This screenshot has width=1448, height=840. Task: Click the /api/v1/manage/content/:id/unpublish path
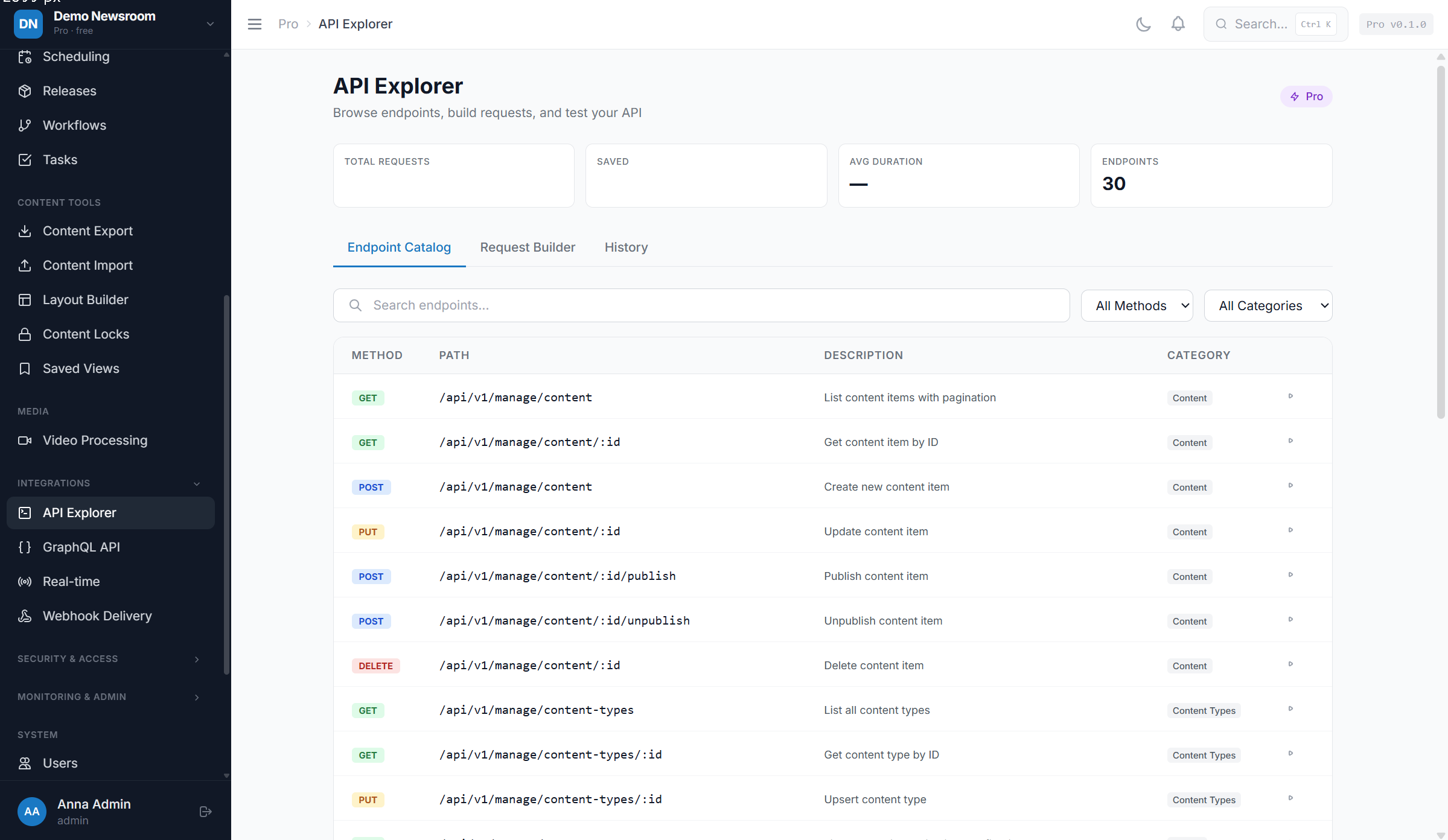pyautogui.click(x=564, y=621)
